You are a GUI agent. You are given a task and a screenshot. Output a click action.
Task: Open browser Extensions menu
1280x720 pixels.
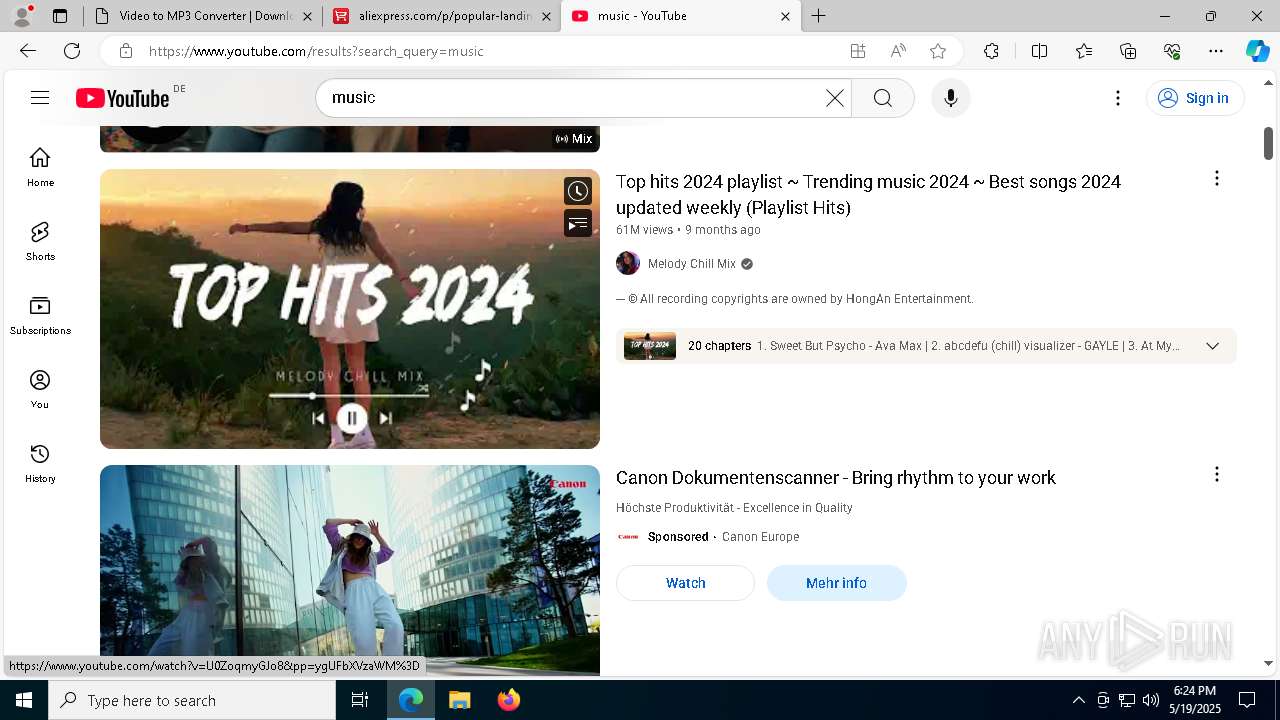point(991,51)
